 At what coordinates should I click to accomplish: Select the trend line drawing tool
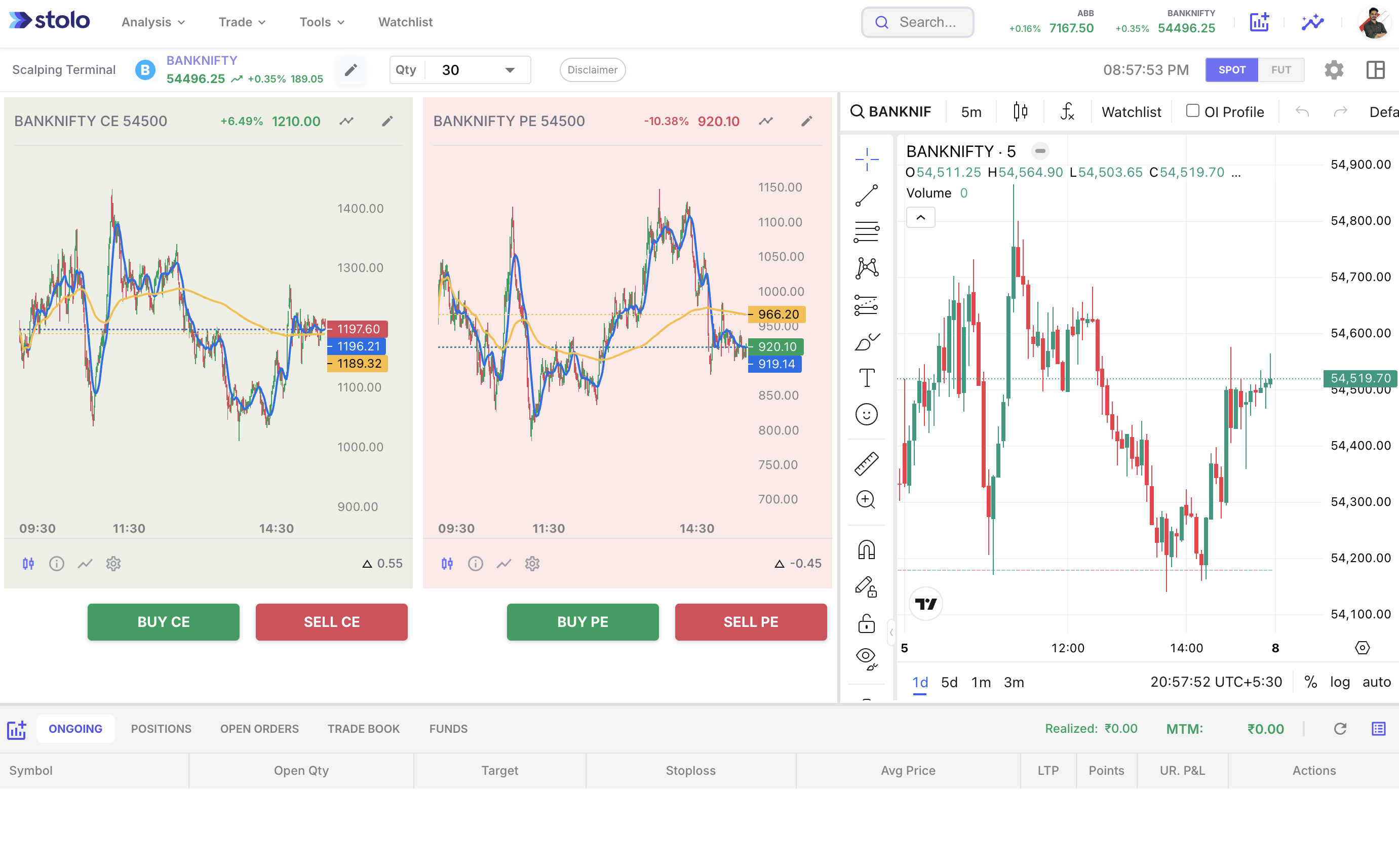866,195
